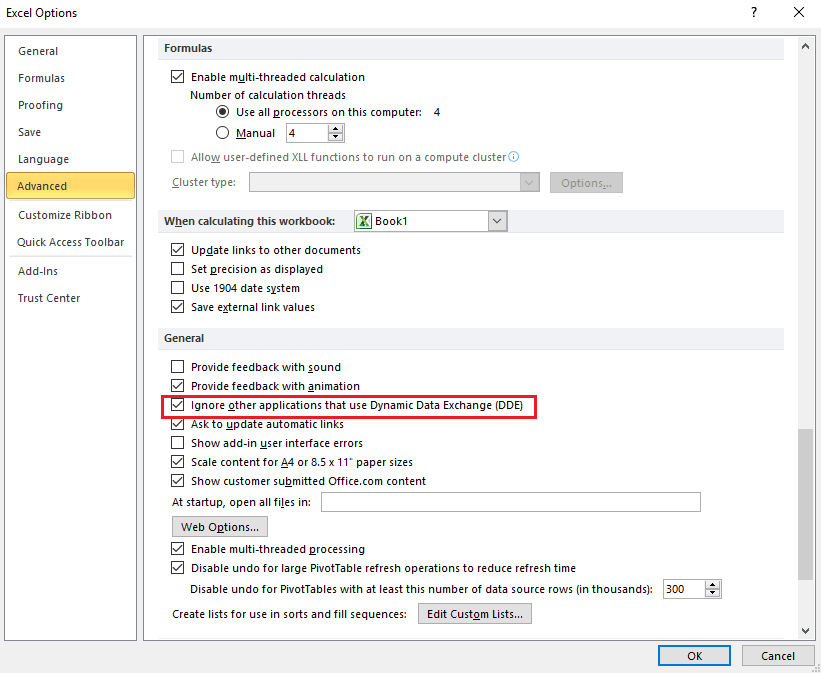Click the help question mark icon

click(x=753, y=12)
